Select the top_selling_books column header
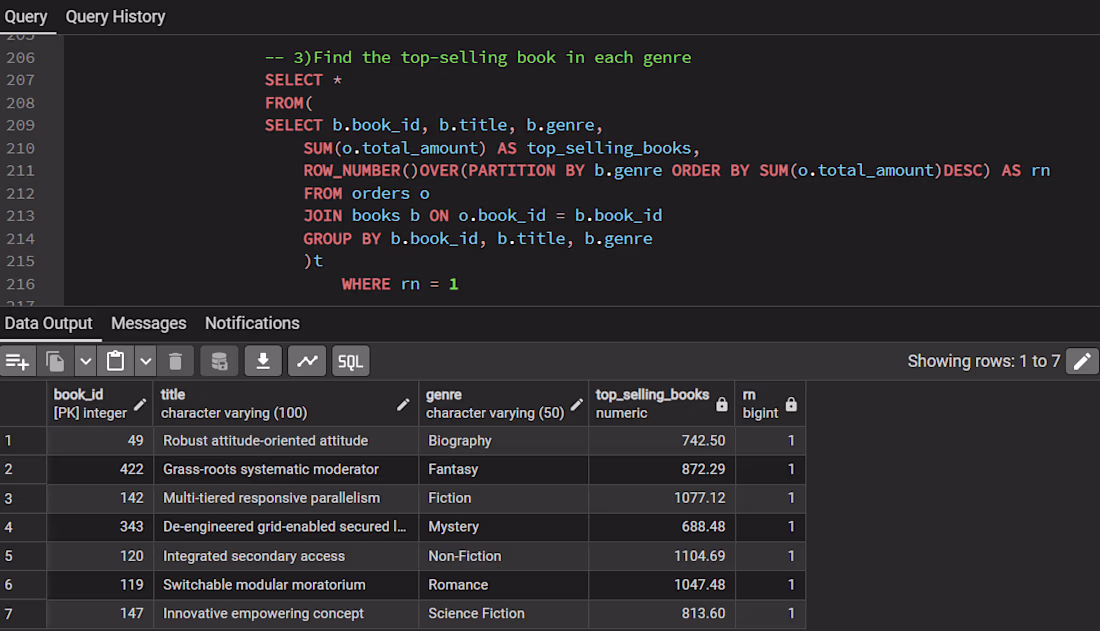 (662, 404)
